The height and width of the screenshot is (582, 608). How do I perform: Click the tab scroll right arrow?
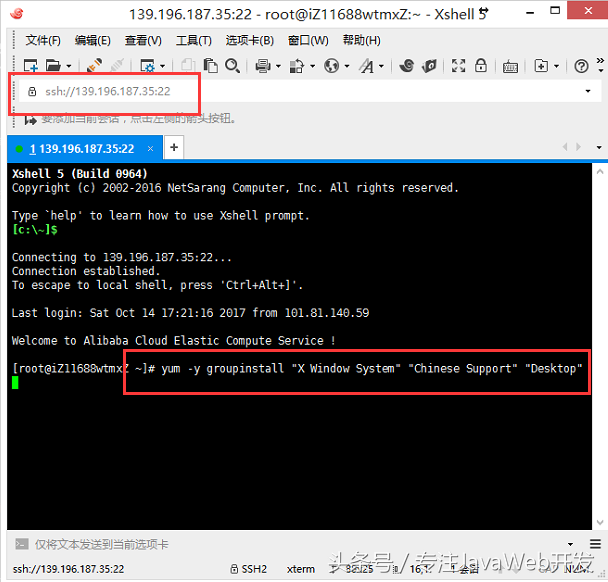579,147
